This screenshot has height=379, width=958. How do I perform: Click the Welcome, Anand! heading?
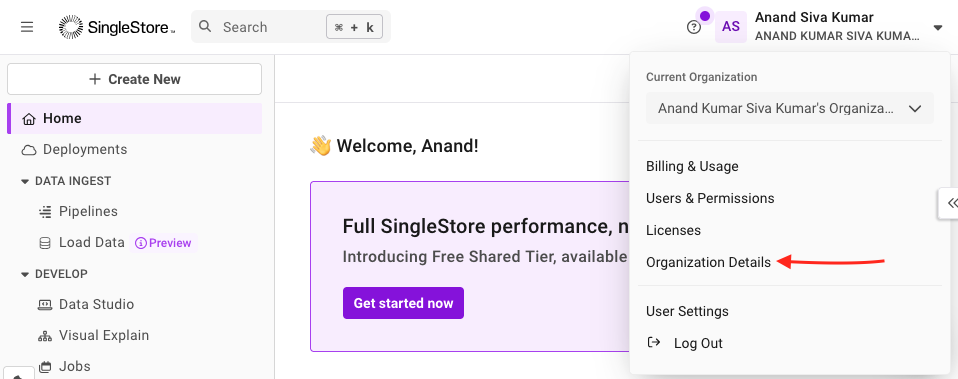coord(408,146)
